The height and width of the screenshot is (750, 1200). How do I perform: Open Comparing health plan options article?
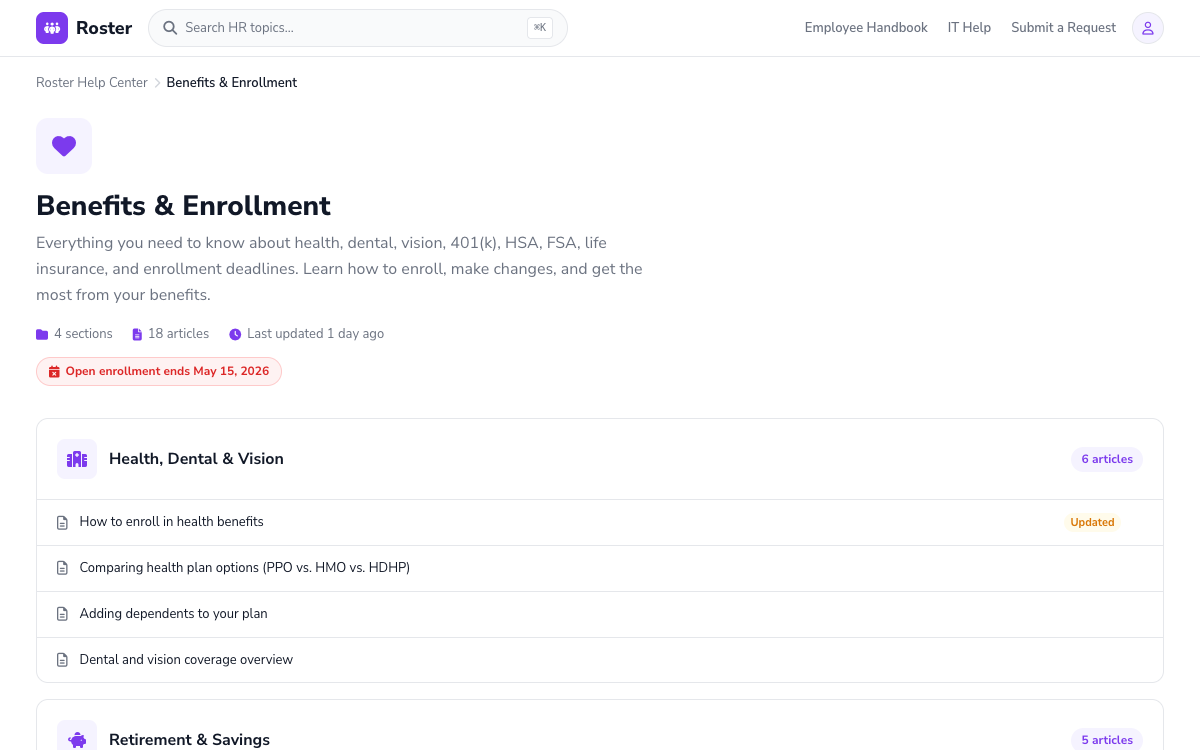pyautogui.click(x=600, y=568)
